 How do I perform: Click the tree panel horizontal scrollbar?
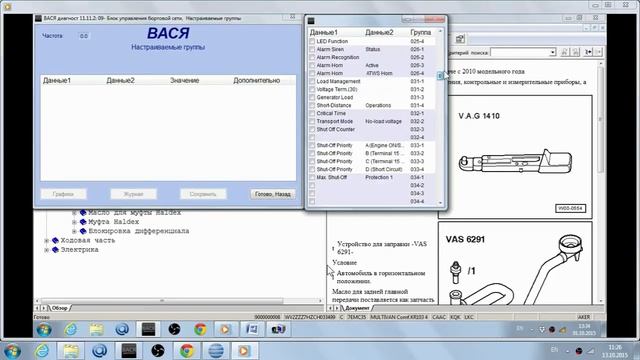pyautogui.click(x=162, y=301)
